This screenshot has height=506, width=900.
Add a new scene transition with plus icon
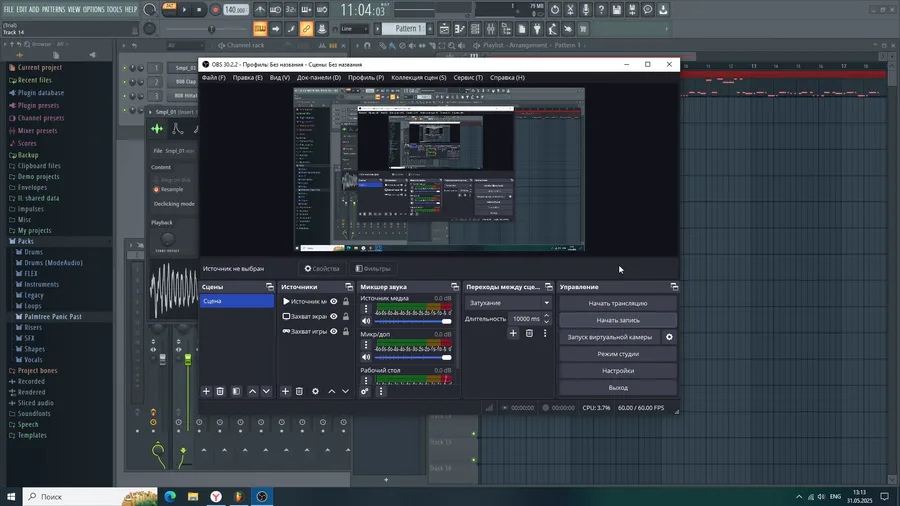click(513, 333)
